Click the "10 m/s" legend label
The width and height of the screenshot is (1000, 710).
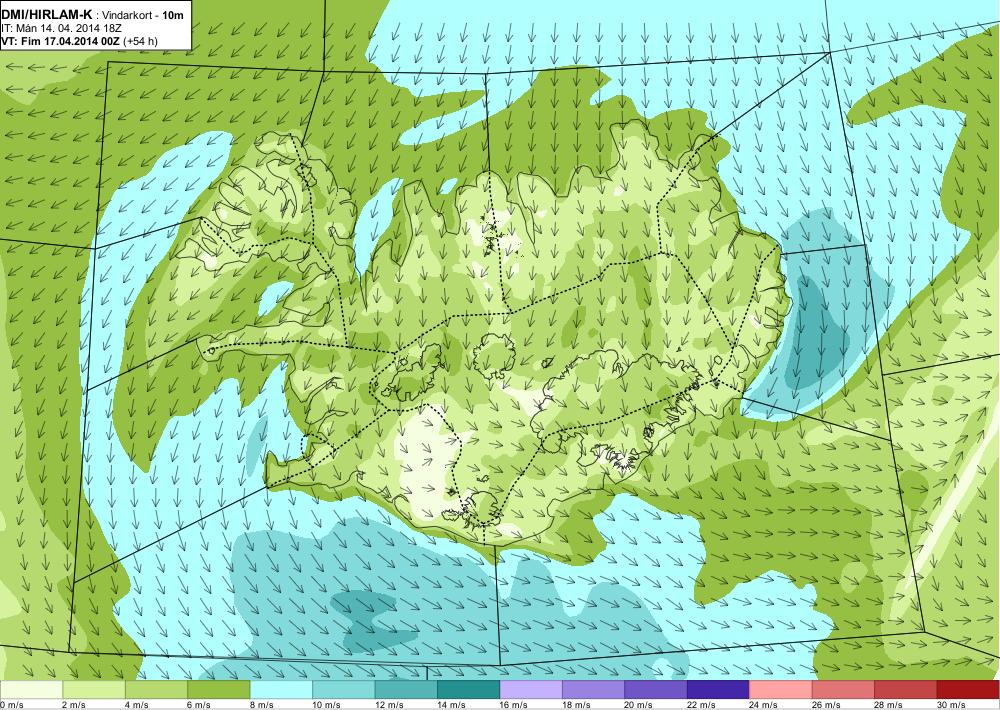(x=326, y=705)
